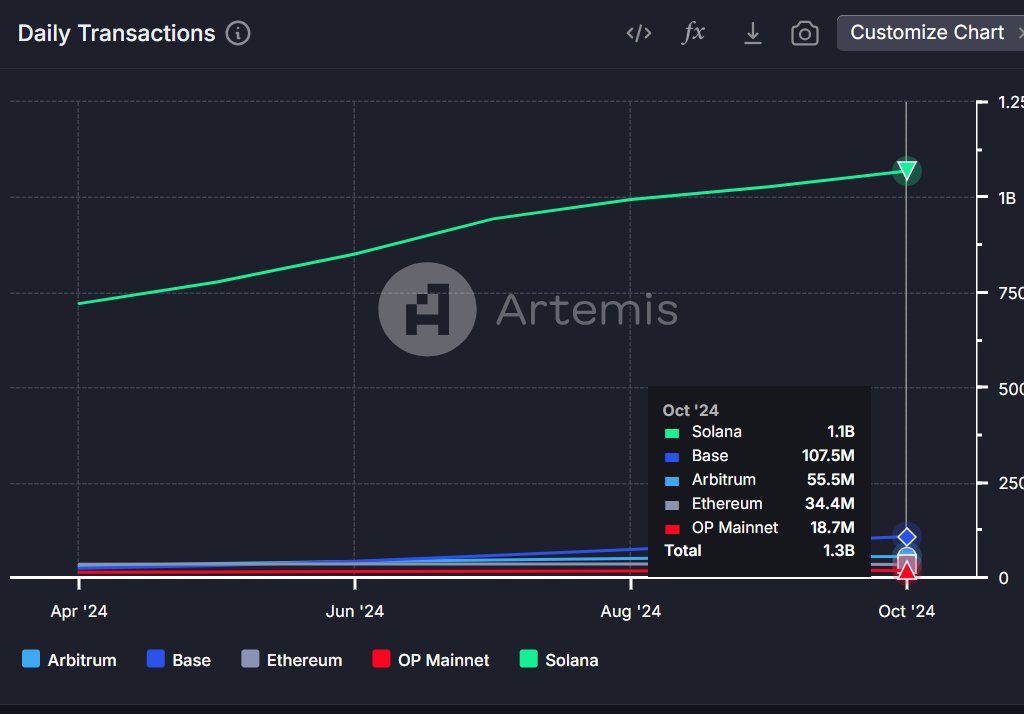Take a chart screenshot with camera icon
This screenshot has height=714, width=1024.
pos(805,33)
